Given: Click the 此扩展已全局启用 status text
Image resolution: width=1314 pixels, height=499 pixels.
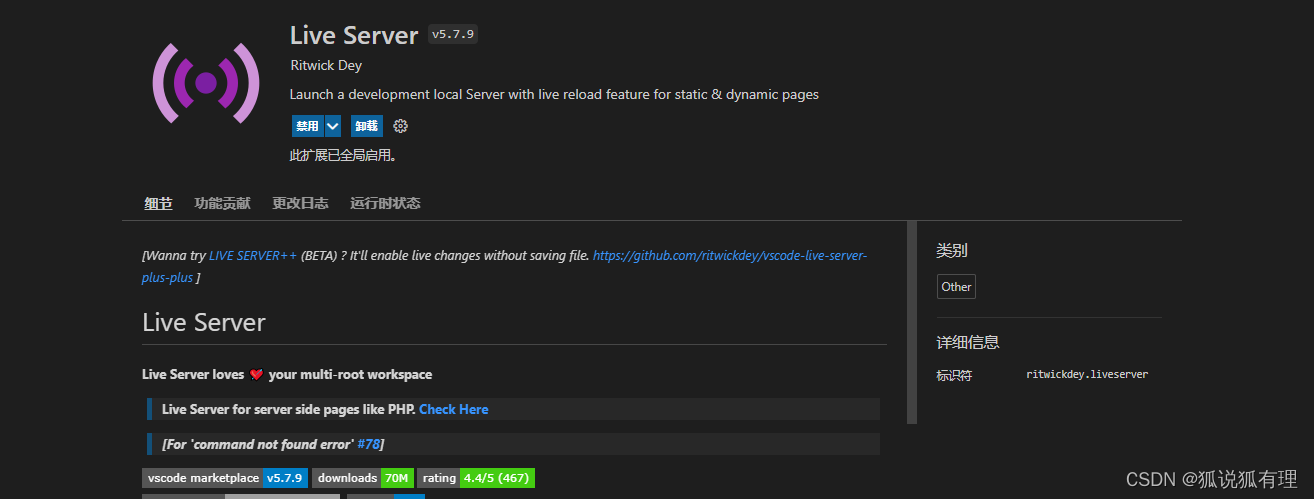Looking at the screenshot, I should (343, 156).
